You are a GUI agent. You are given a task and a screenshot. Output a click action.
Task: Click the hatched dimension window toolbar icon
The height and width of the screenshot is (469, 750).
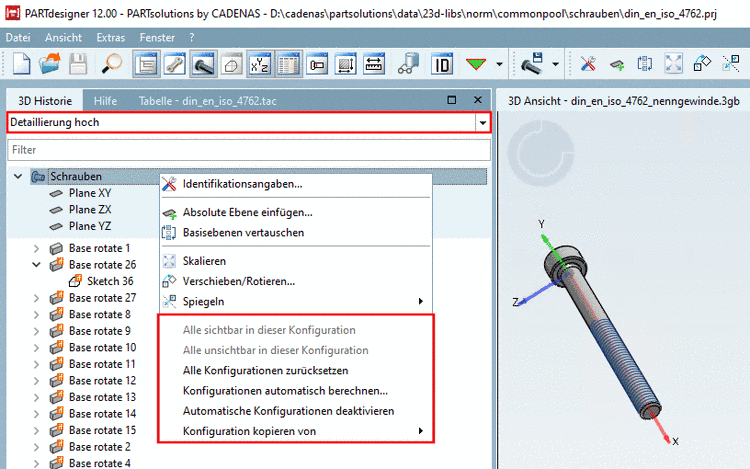coord(345,64)
